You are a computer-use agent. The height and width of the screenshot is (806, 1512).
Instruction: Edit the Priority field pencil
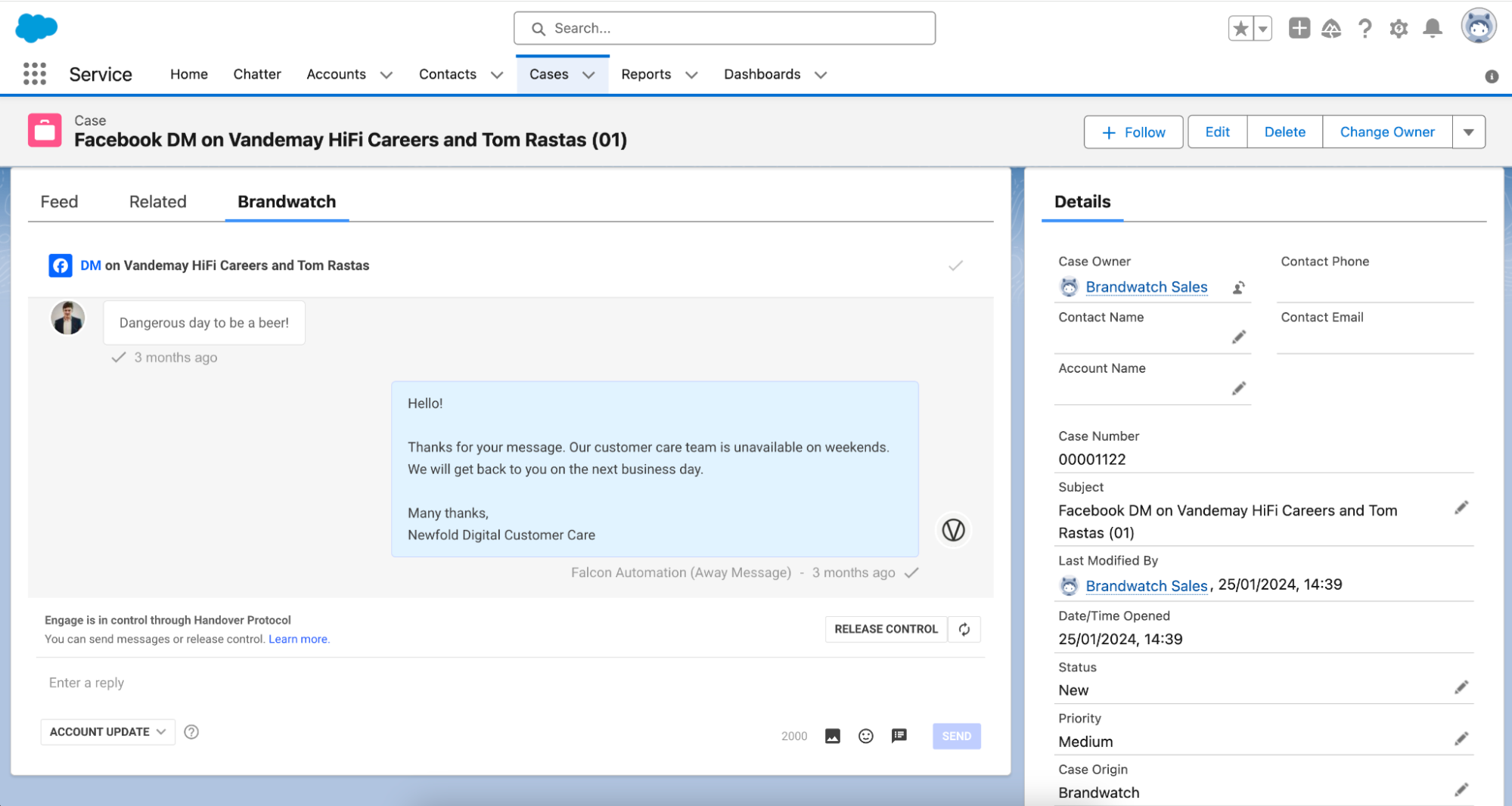(1461, 739)
